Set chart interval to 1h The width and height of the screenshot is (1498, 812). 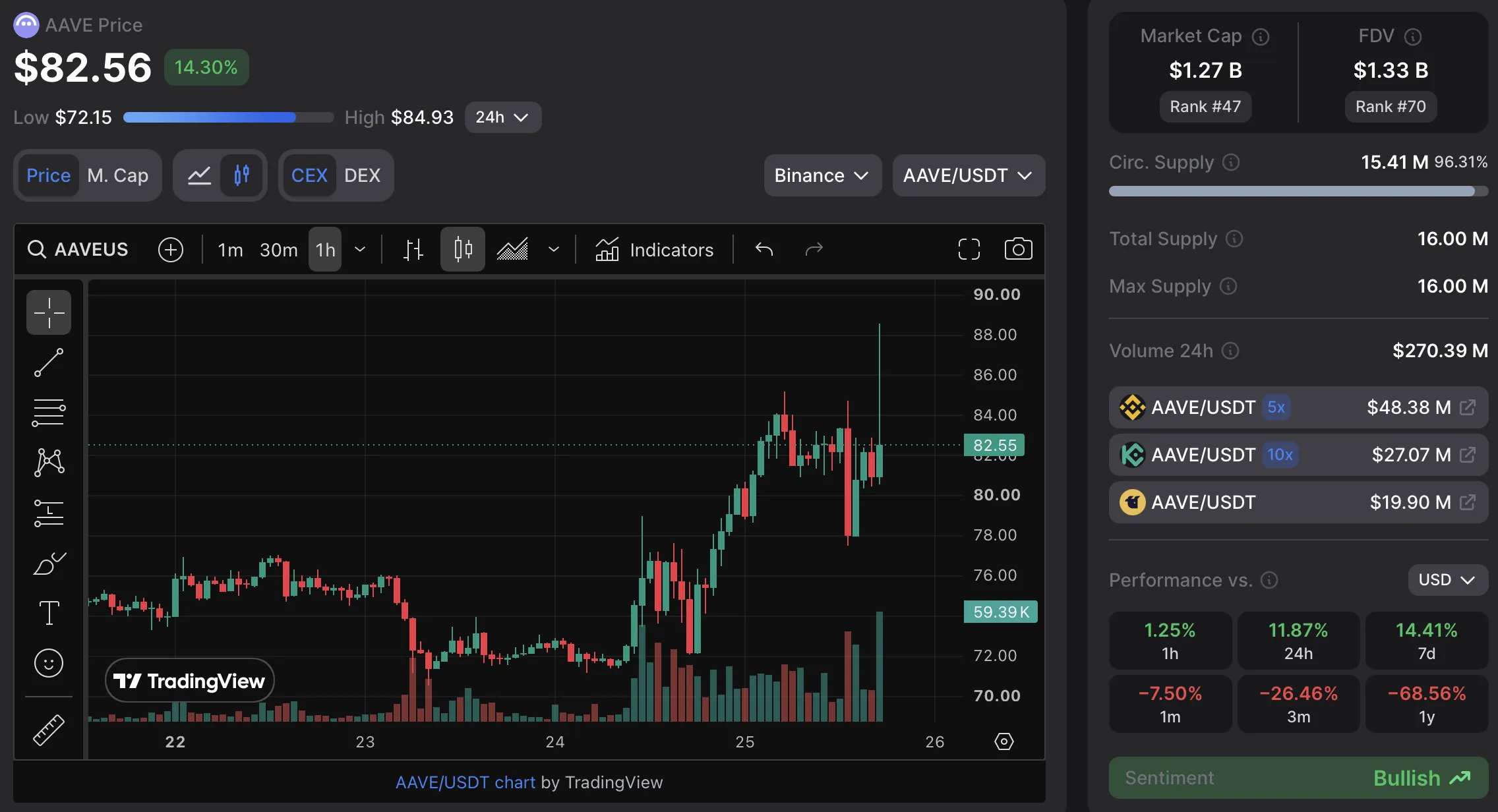(x=325, y=250)
